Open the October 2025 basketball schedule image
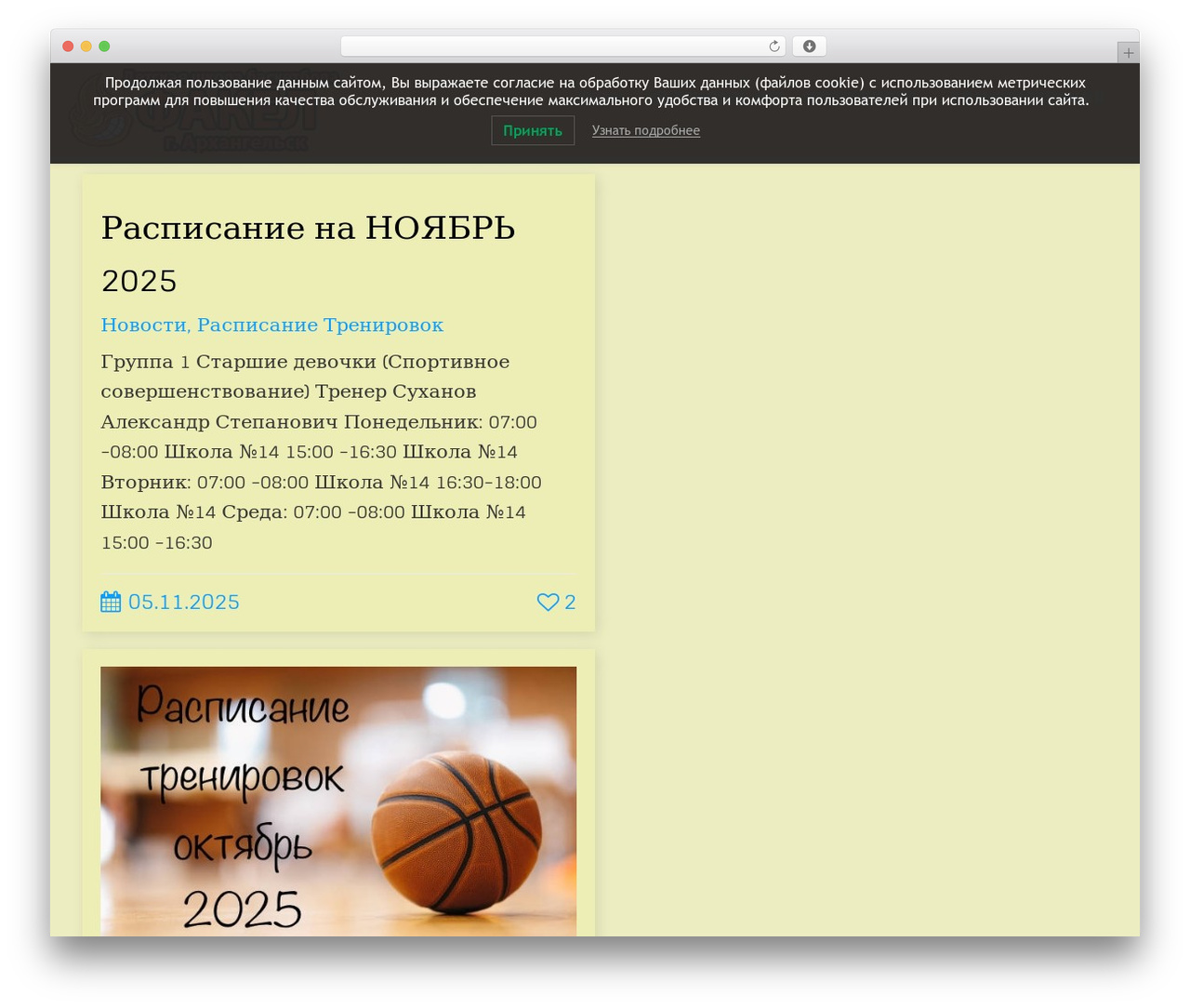The image size is (1190, 1008). point(338,802)
